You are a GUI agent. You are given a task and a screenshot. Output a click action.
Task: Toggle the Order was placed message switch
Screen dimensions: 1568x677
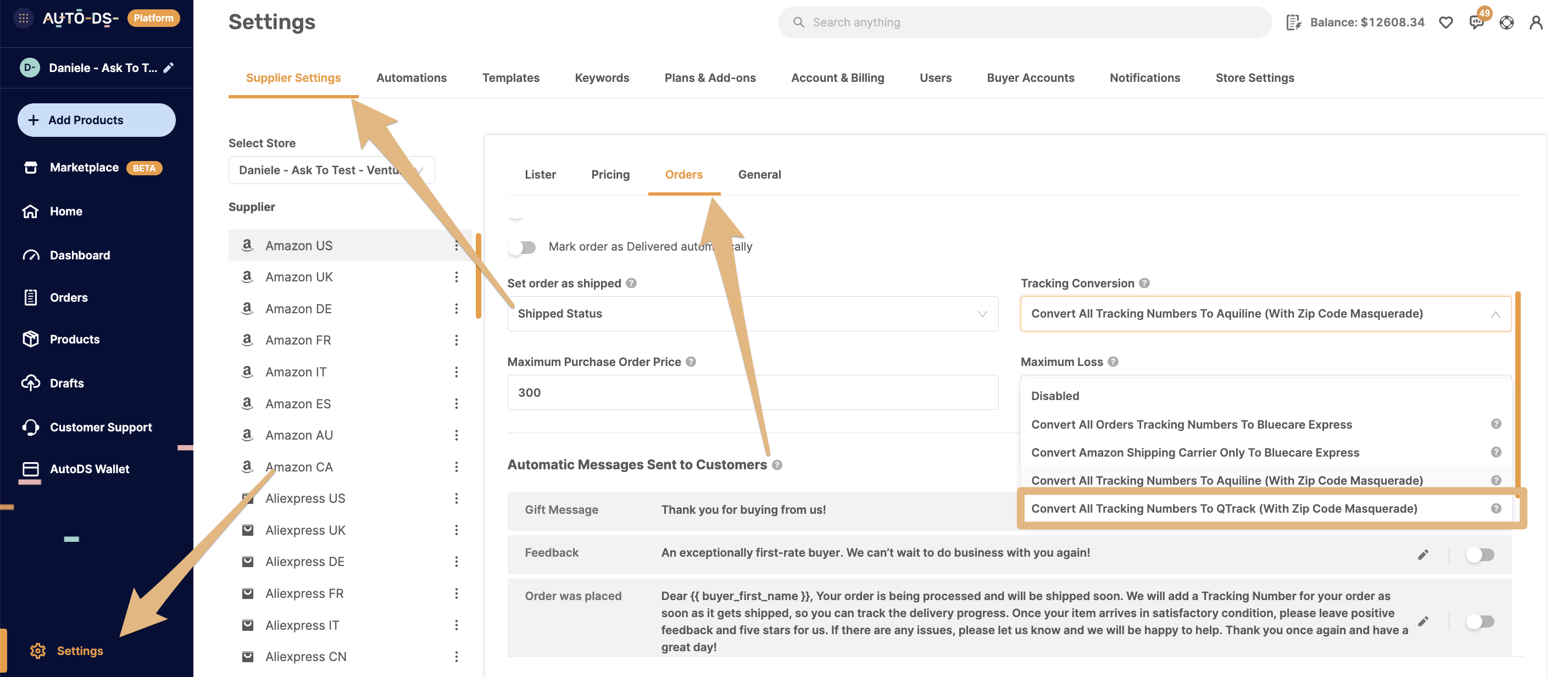1480,621
